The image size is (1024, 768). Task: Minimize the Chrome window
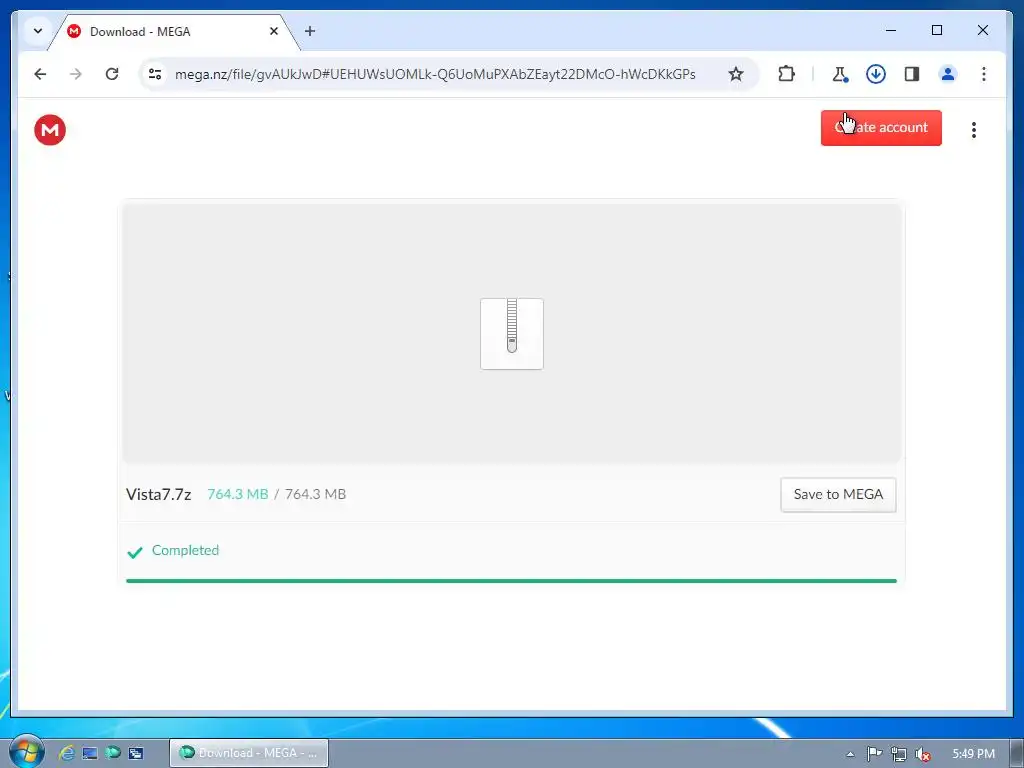[891, 30]
